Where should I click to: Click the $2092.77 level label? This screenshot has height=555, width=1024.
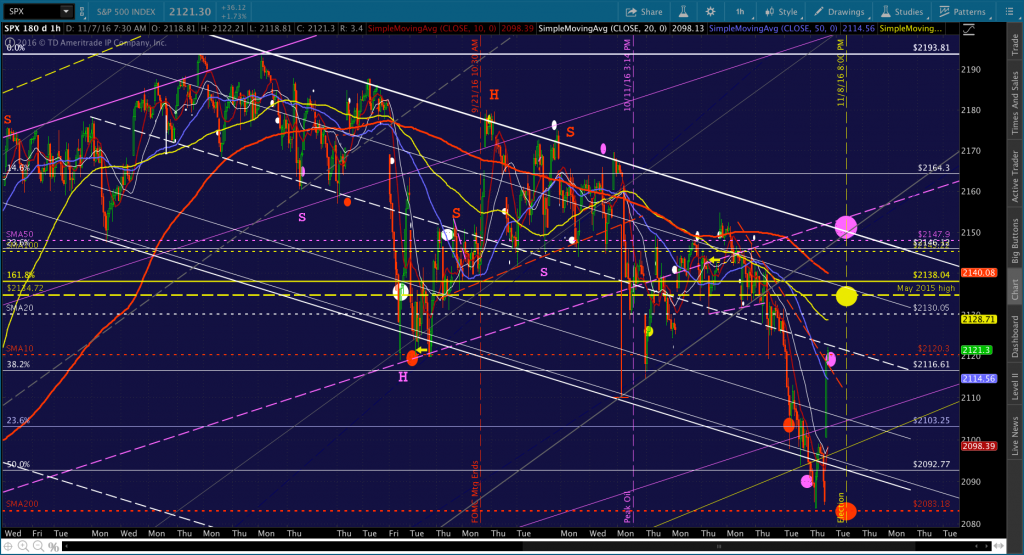[x=931, y=464]
